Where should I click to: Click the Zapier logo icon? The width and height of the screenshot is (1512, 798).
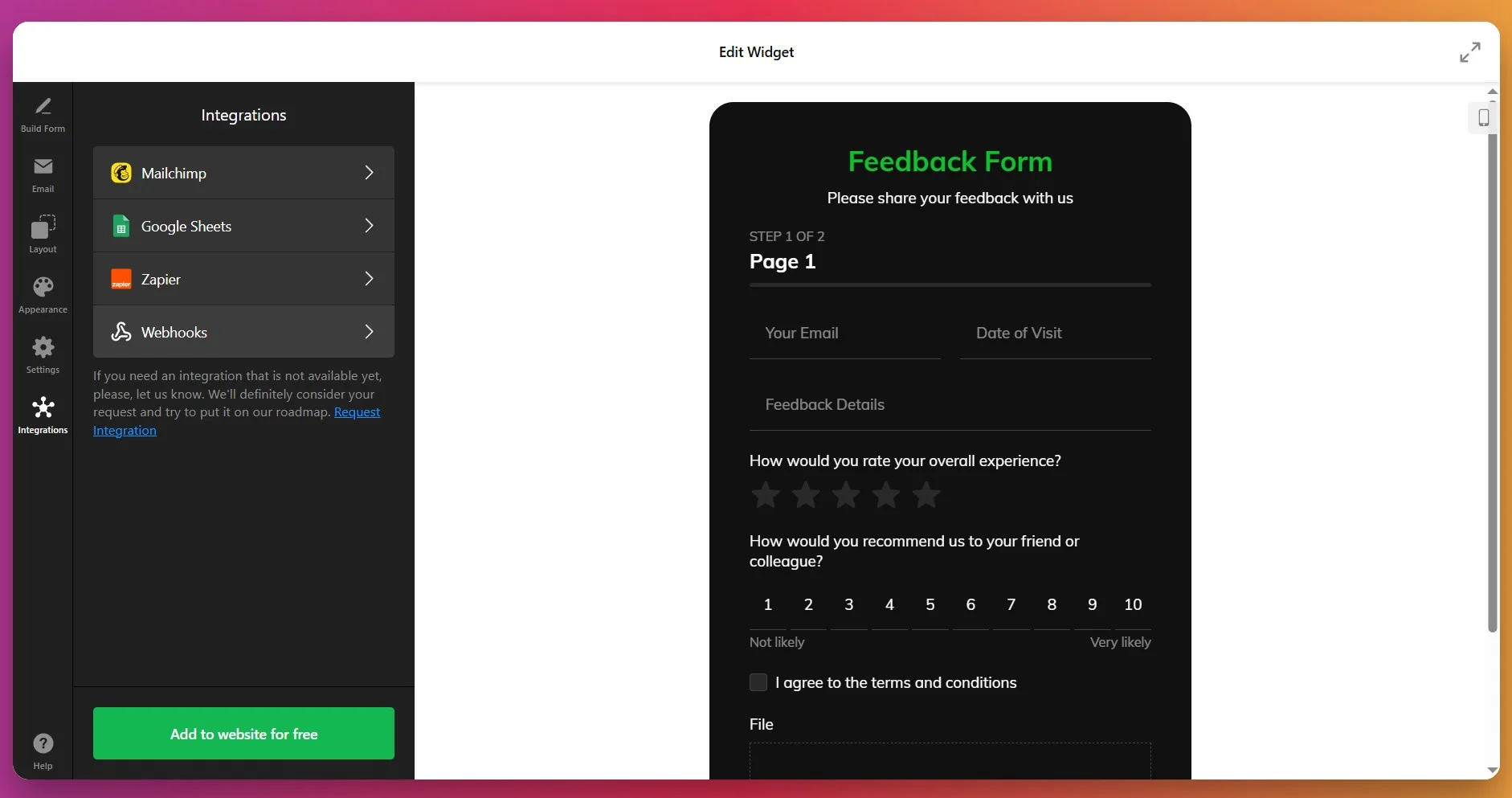(121, 279)
